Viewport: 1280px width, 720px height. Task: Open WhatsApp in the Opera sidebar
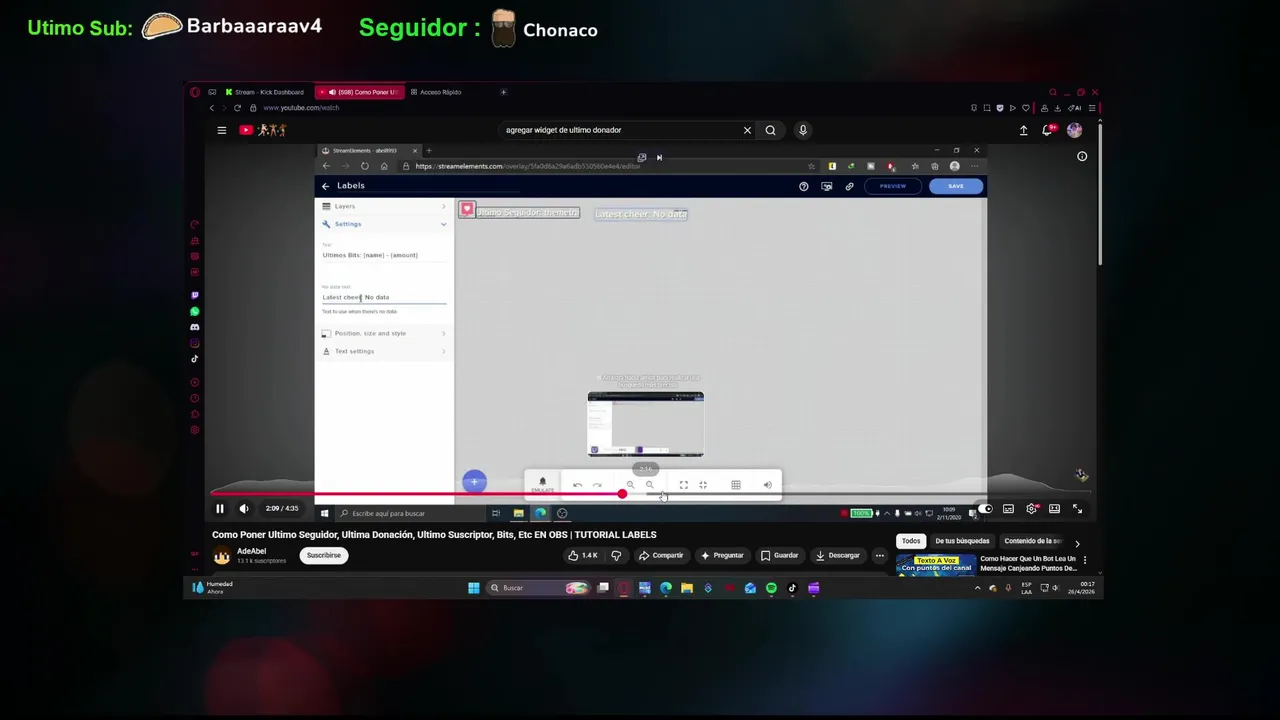(x=194, y=312)
